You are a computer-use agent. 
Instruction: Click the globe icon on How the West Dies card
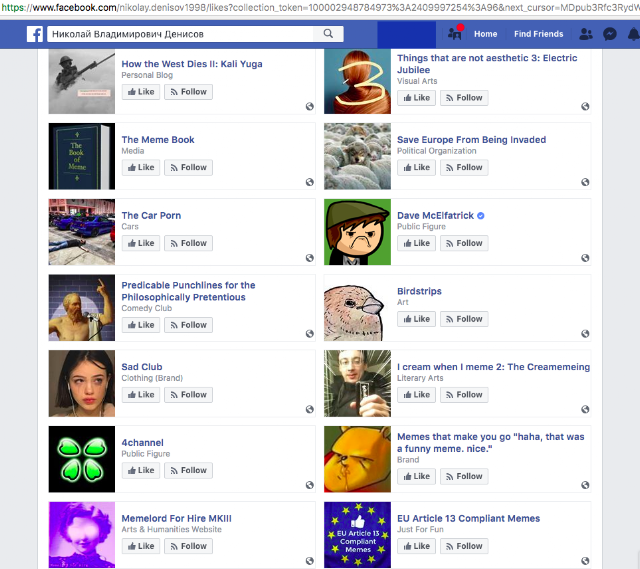tap(310, 107)
